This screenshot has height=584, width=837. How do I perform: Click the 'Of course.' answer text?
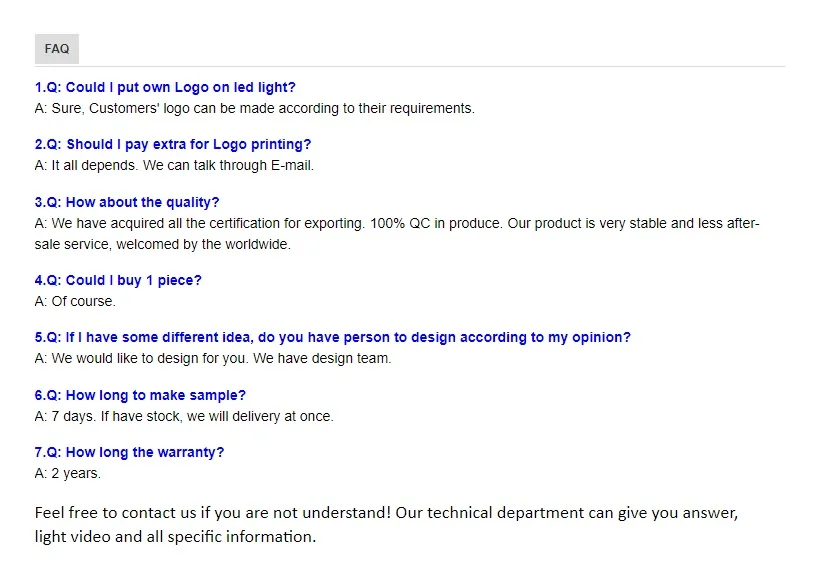pos(72,301)
